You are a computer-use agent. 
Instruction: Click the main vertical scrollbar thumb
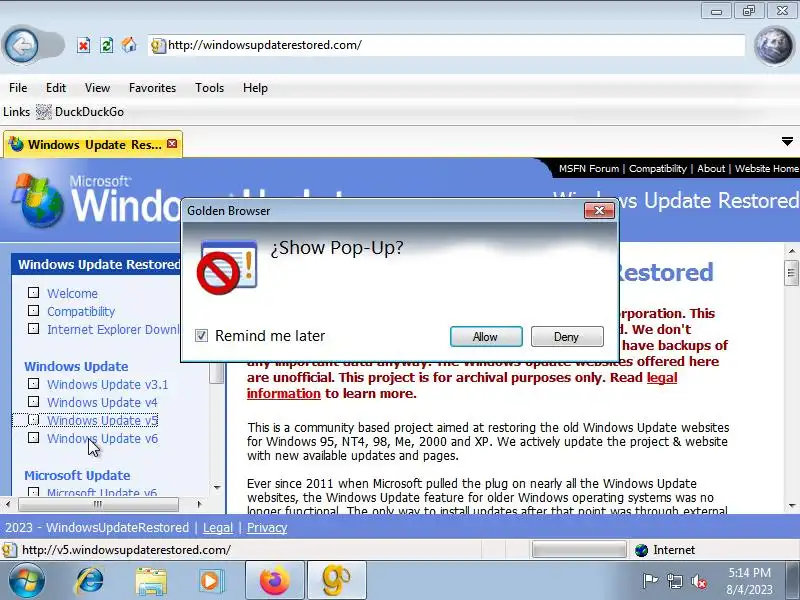tap(791, 273)
